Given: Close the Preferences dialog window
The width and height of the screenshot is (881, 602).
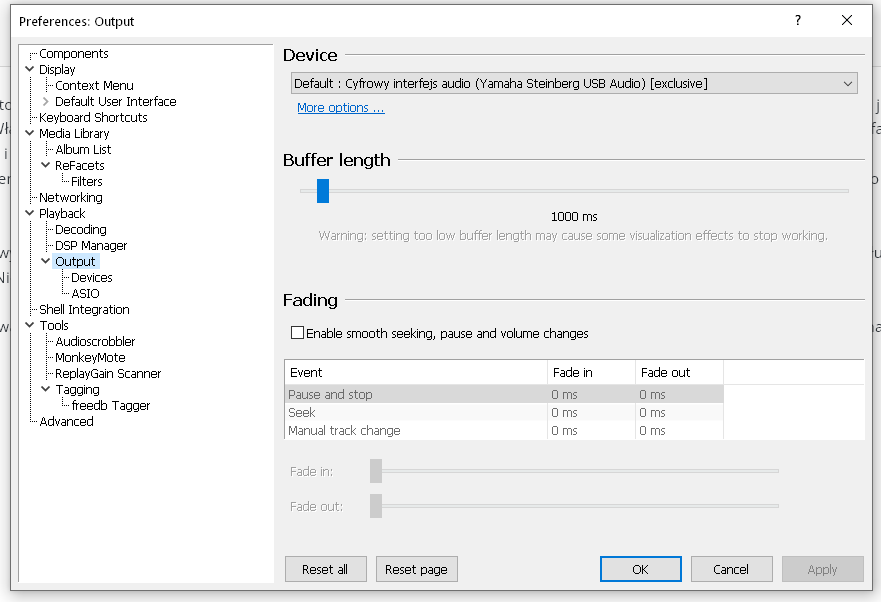Looking at the screenshot, I should tap(847, 20).
